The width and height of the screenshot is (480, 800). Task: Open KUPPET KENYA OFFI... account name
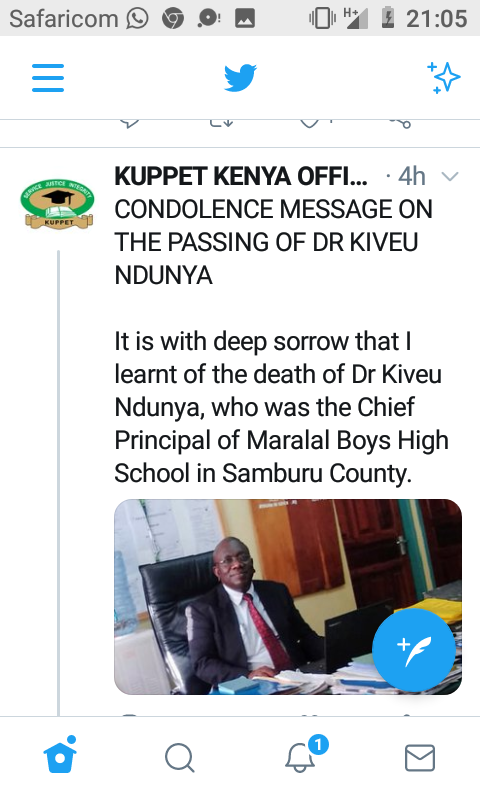click(241, 177)
